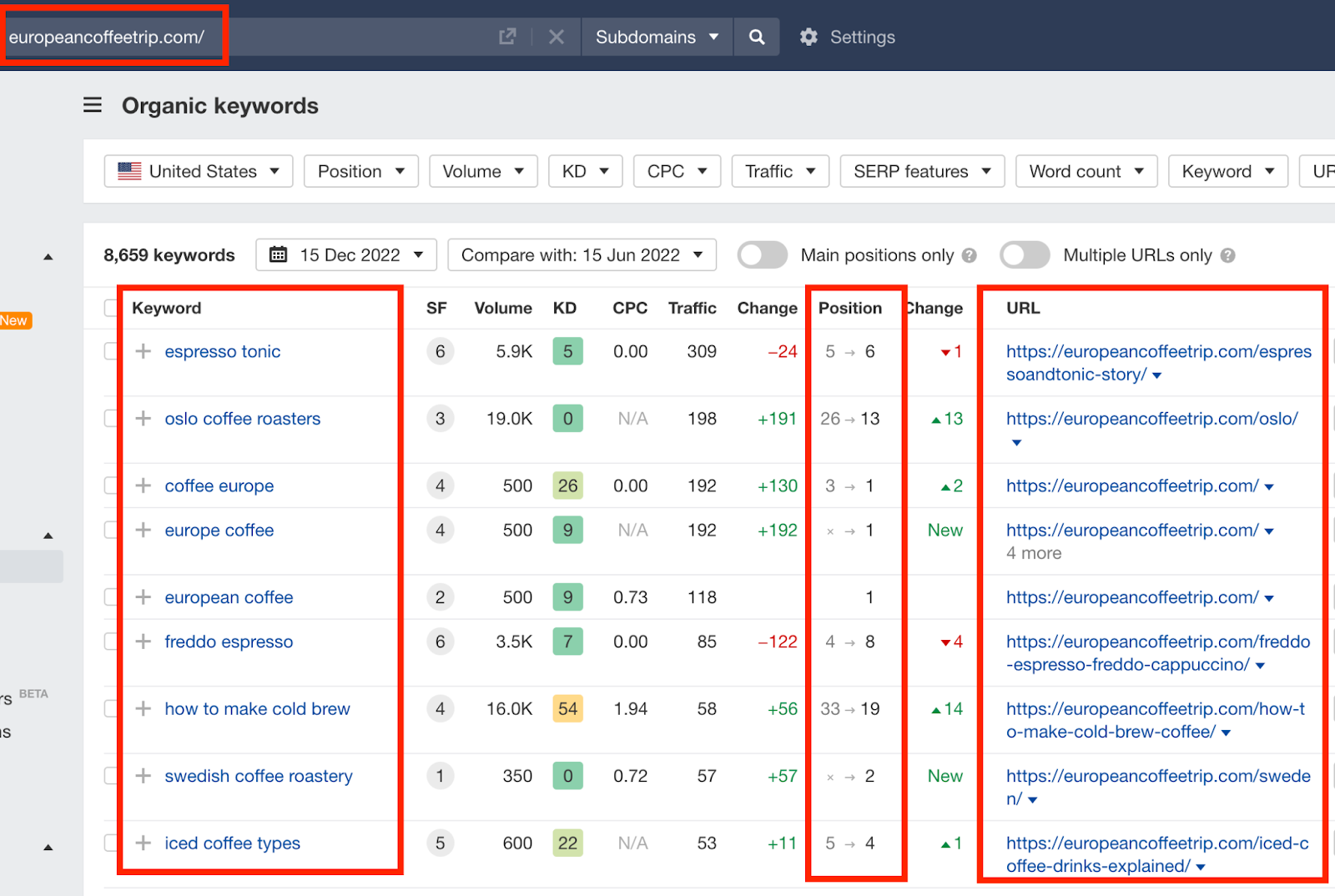Show help for Main positions only
The height and width of the screenshot is (896, 1335).
click(x=969, y=255)
